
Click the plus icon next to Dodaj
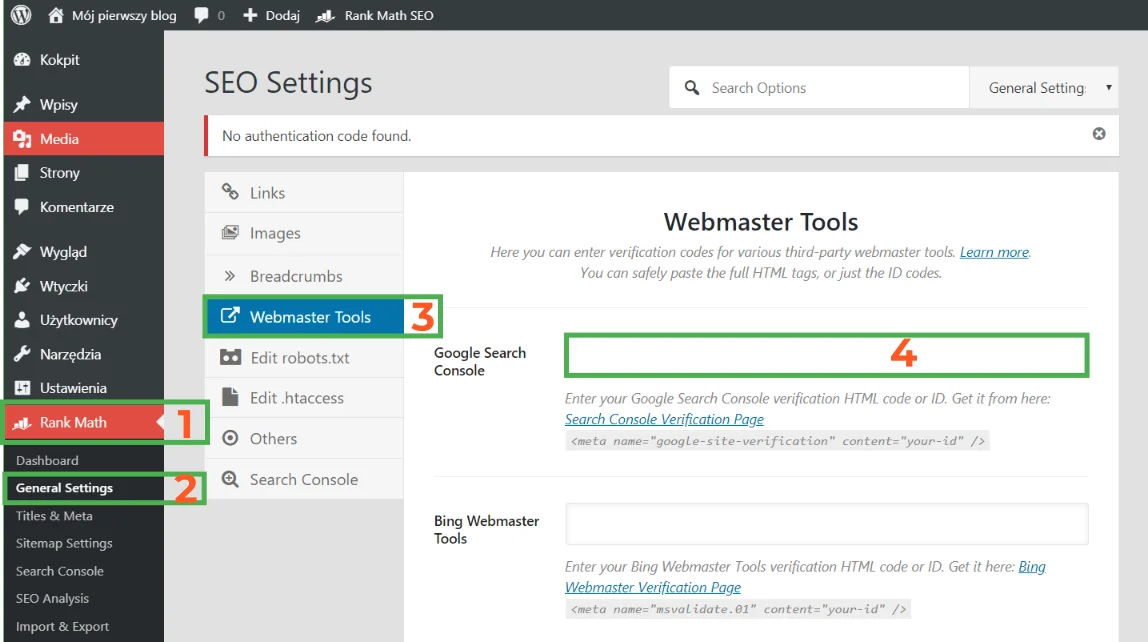coord(250,15)
